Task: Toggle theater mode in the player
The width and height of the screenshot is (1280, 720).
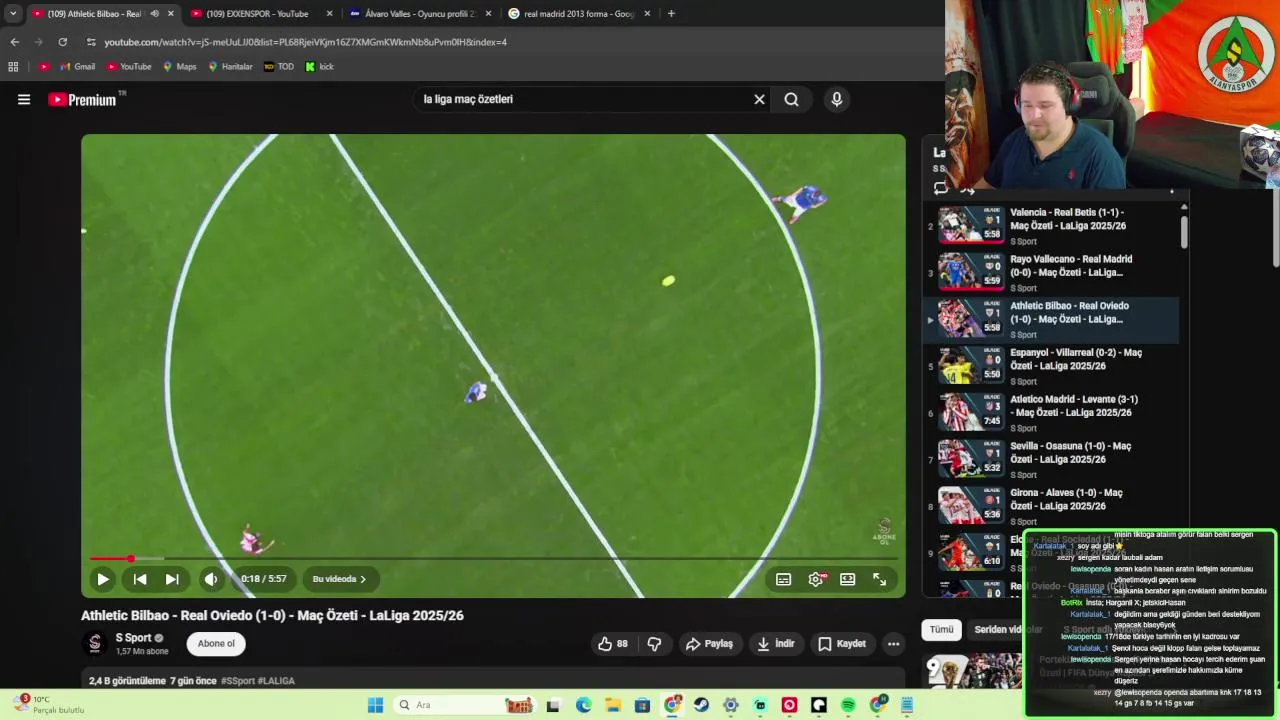Action: point(848,579)
